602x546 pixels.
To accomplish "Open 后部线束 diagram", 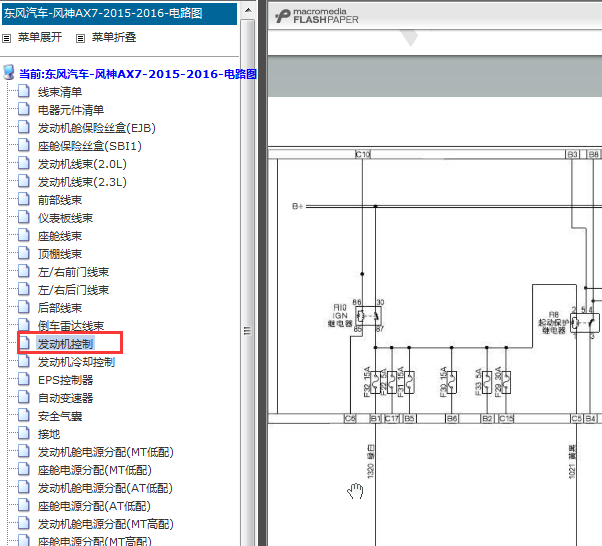I will tap(60, 308).
